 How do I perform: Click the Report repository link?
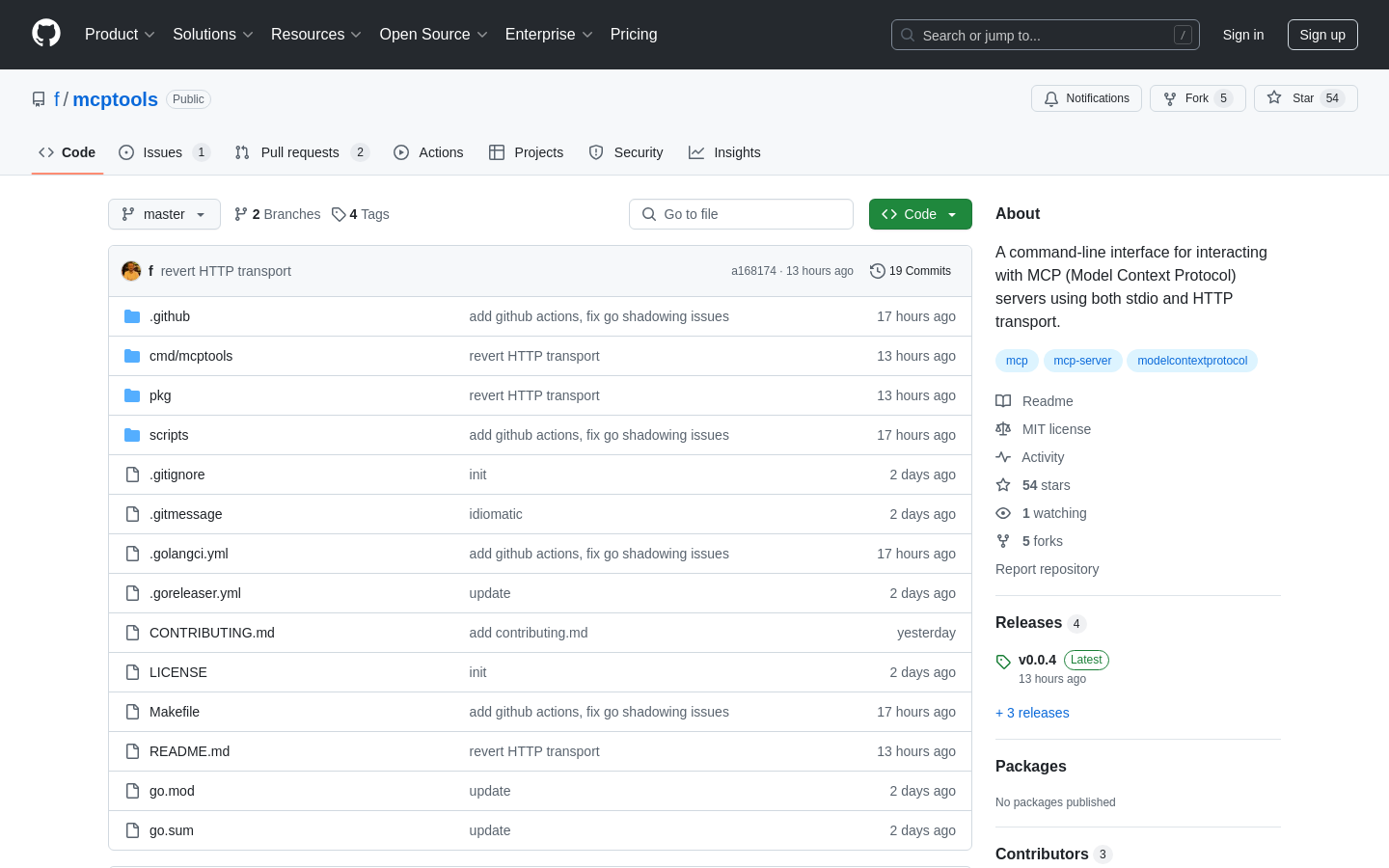click(1047, 569)
